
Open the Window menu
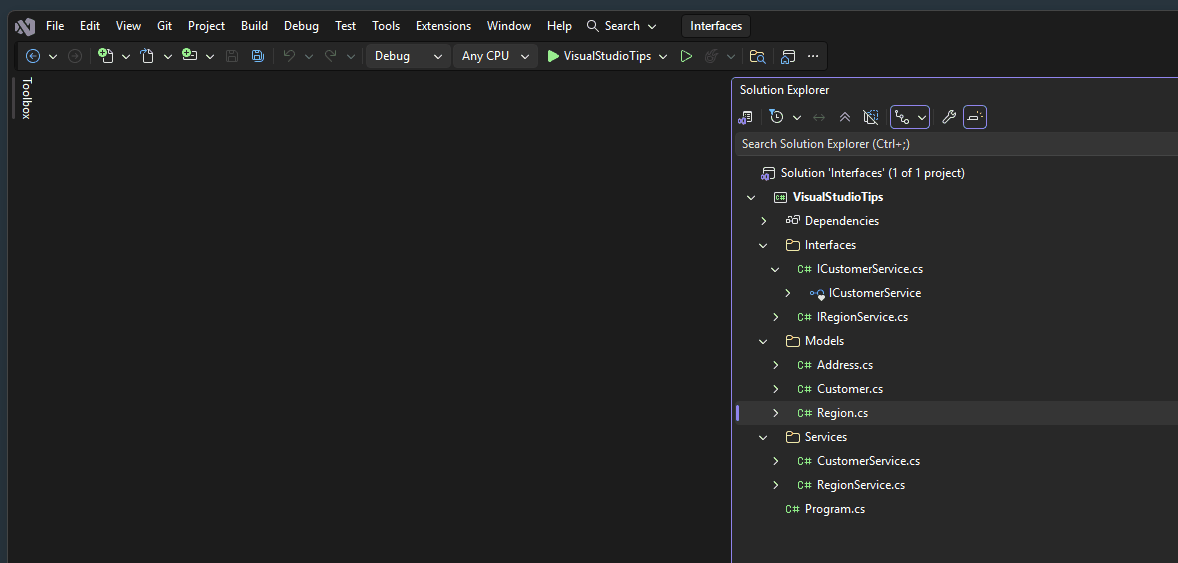(509, 26)
